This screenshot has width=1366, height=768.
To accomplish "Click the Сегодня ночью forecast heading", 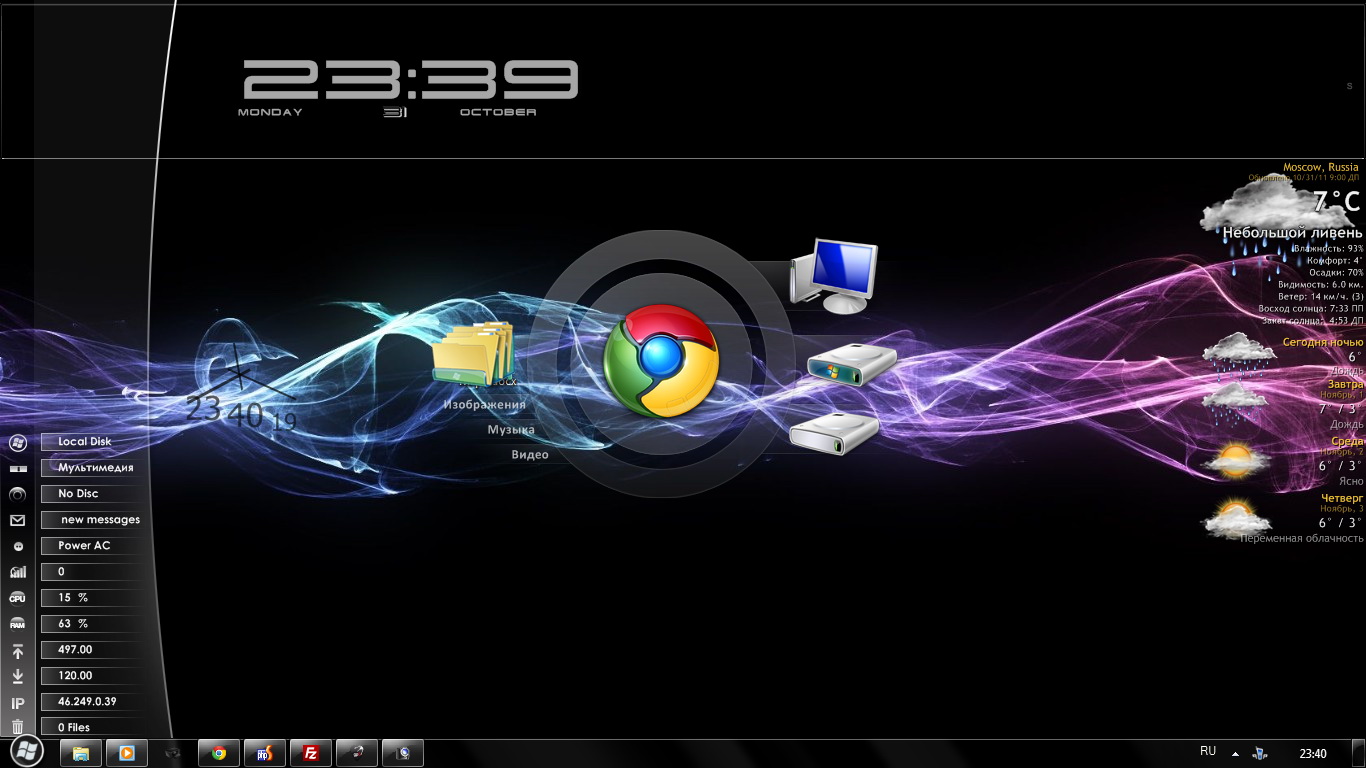I will (x=1323, y=342).
